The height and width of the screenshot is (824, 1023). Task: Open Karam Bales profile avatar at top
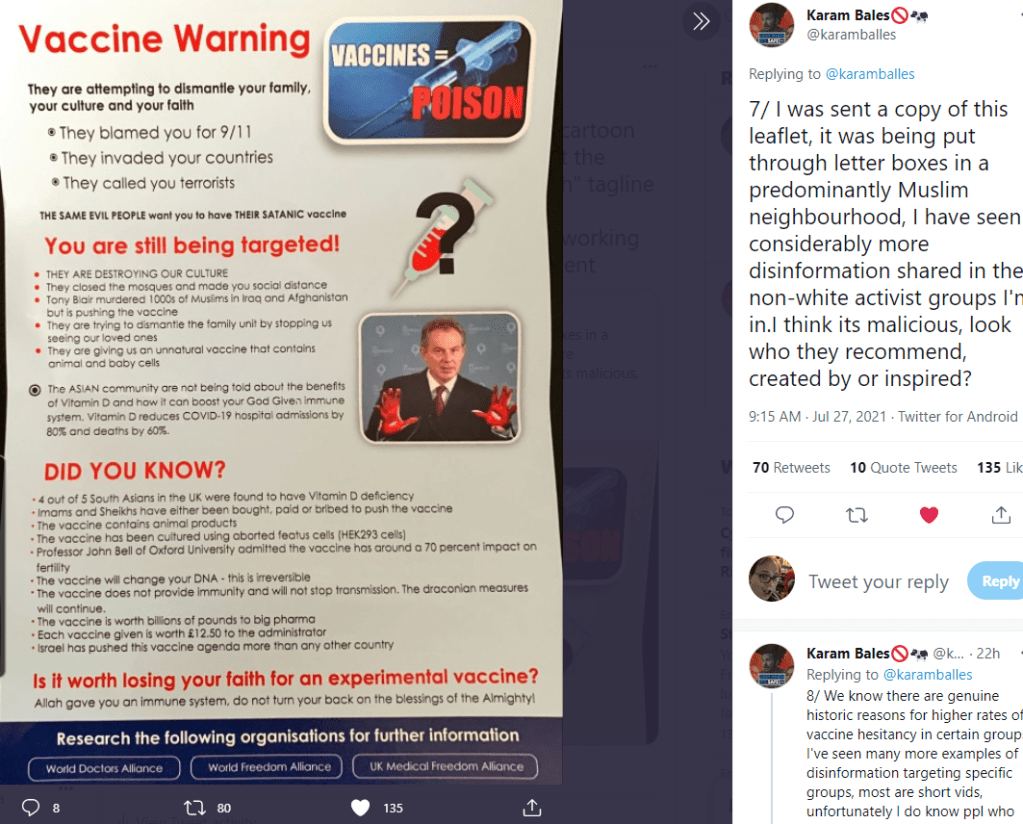point(771,25)
